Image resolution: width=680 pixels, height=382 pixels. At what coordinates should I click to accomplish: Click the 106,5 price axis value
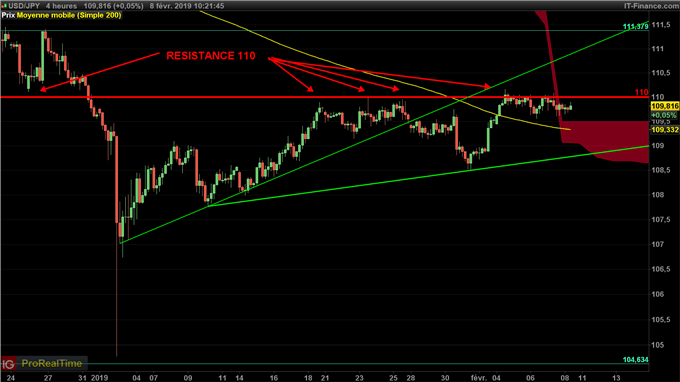click(x=661, y=270)
